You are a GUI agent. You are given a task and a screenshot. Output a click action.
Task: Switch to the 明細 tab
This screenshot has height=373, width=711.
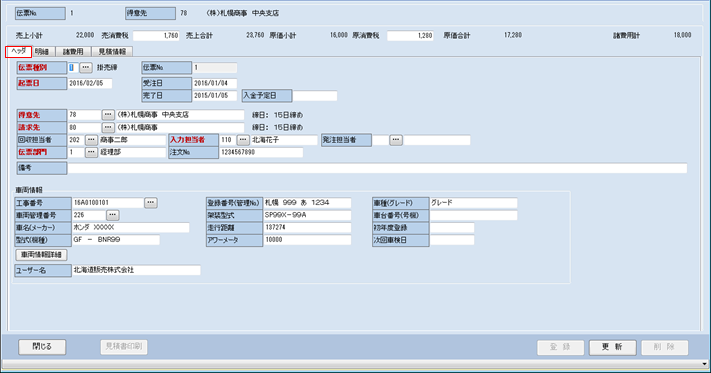click(x=42, y=52)
